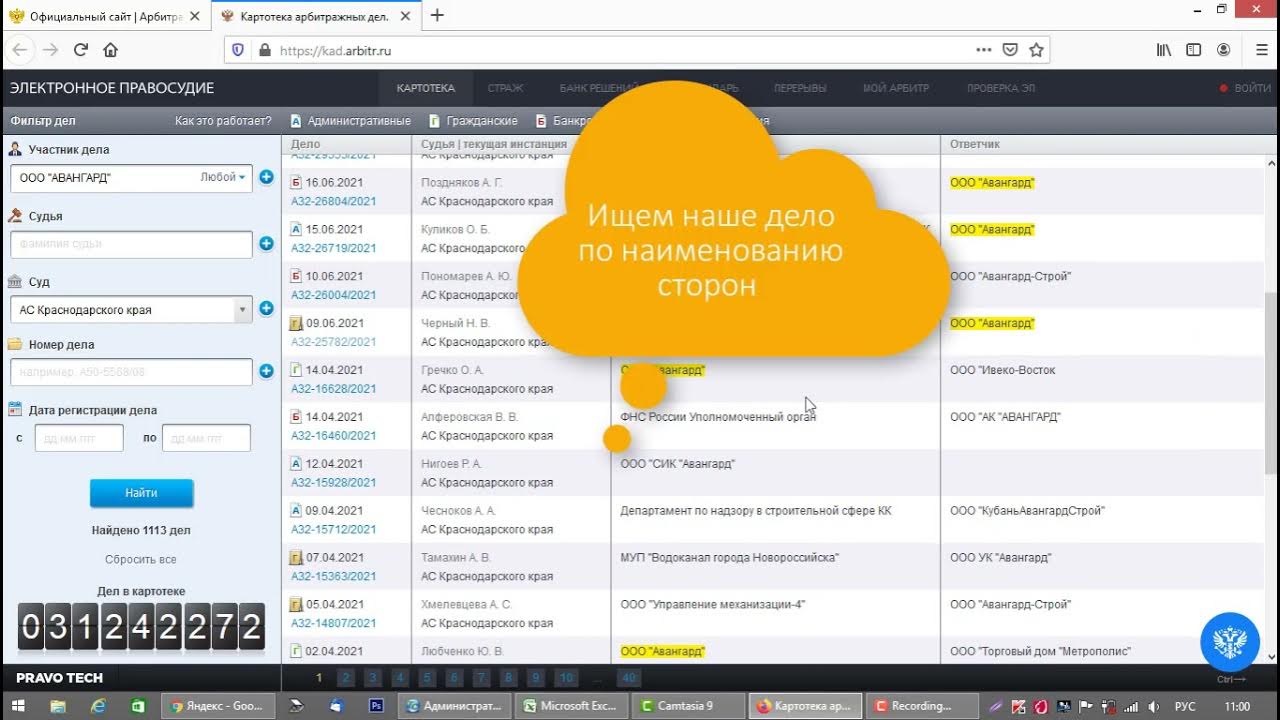Image resolution: width=1280 pixels, height=720 pixels.
Task: Expand the АС Краснодарского края court dropdown
Action: 243,310
